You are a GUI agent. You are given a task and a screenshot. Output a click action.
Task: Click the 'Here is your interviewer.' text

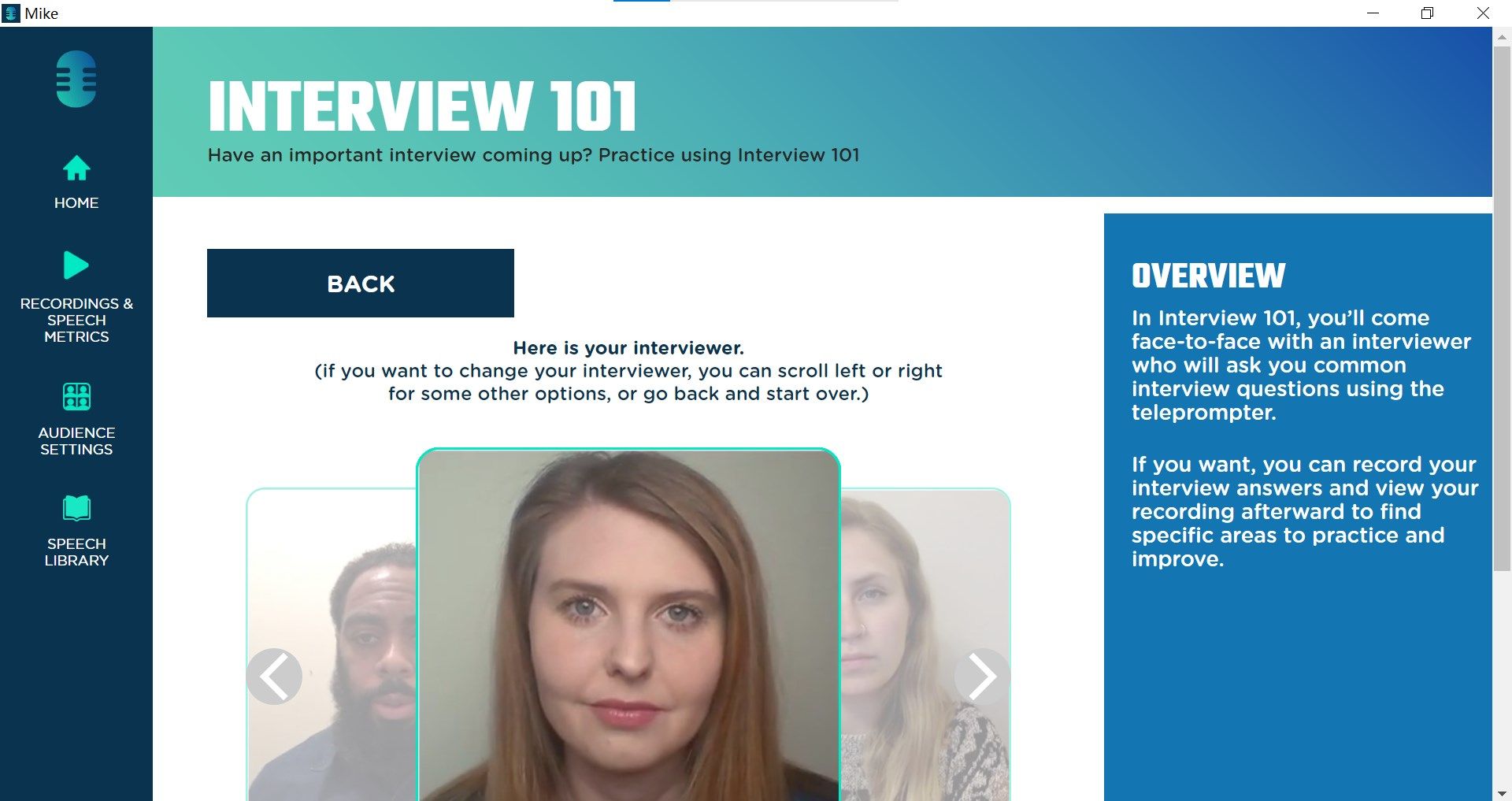click(x=628, y=348)
